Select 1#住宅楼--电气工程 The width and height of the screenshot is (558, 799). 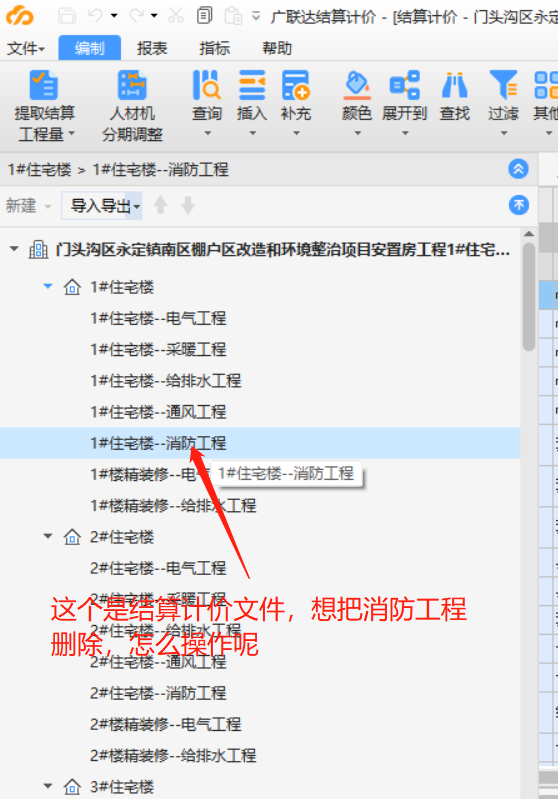158,318
